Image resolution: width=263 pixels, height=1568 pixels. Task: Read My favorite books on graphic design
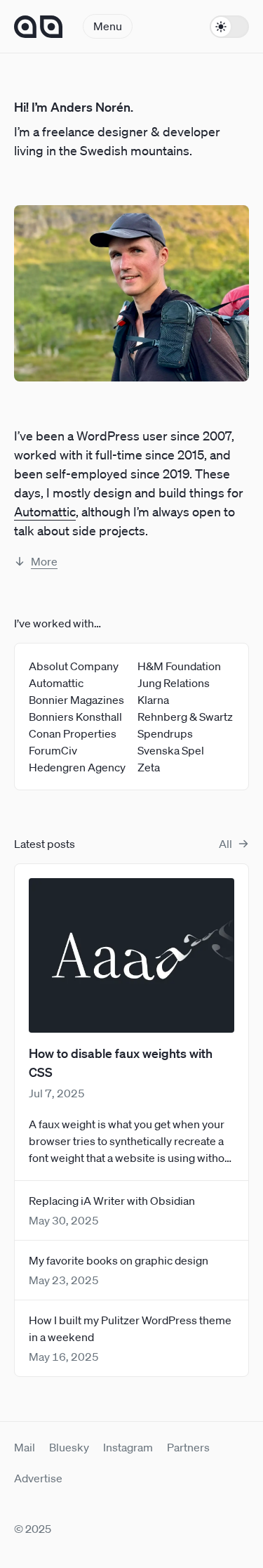pos(119,1260)
